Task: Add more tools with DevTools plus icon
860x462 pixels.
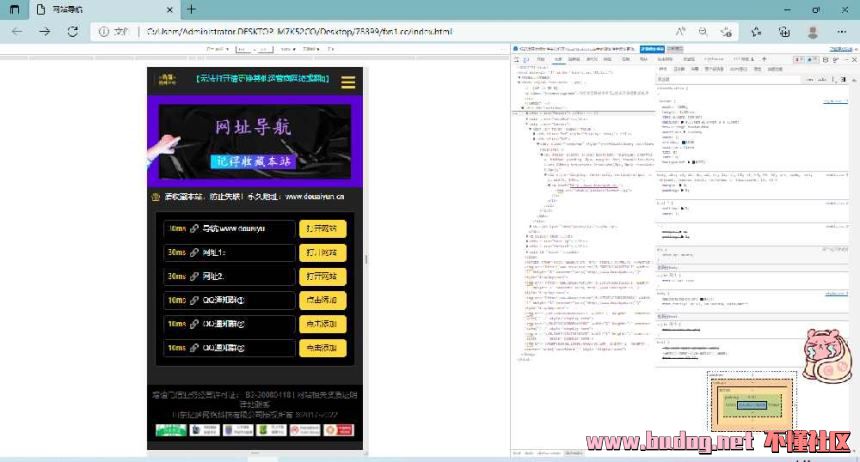Action: tap(764, 59)
